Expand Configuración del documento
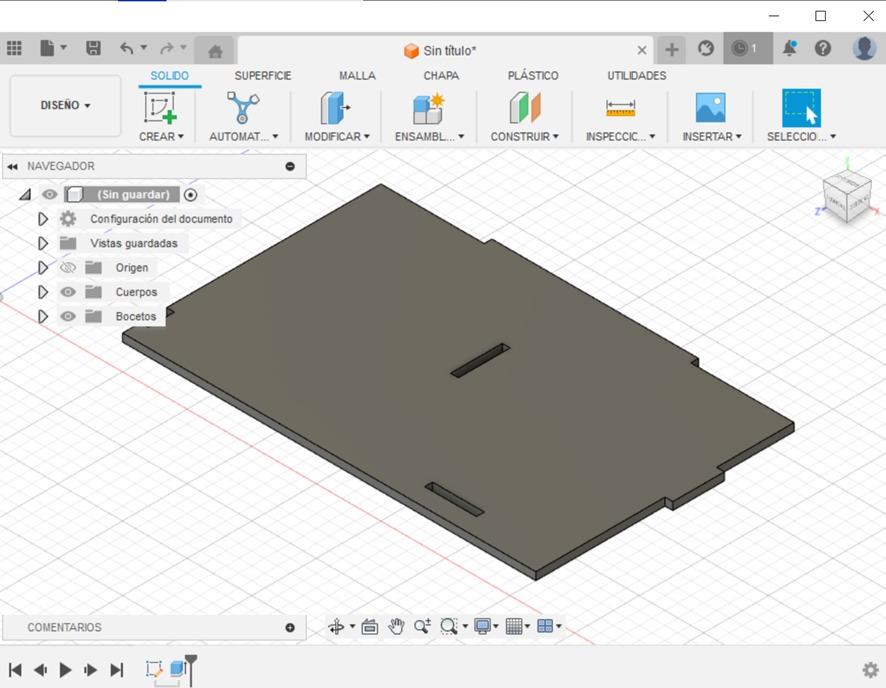The width and height of the screenshot is (886, 688). pos(42,219)
